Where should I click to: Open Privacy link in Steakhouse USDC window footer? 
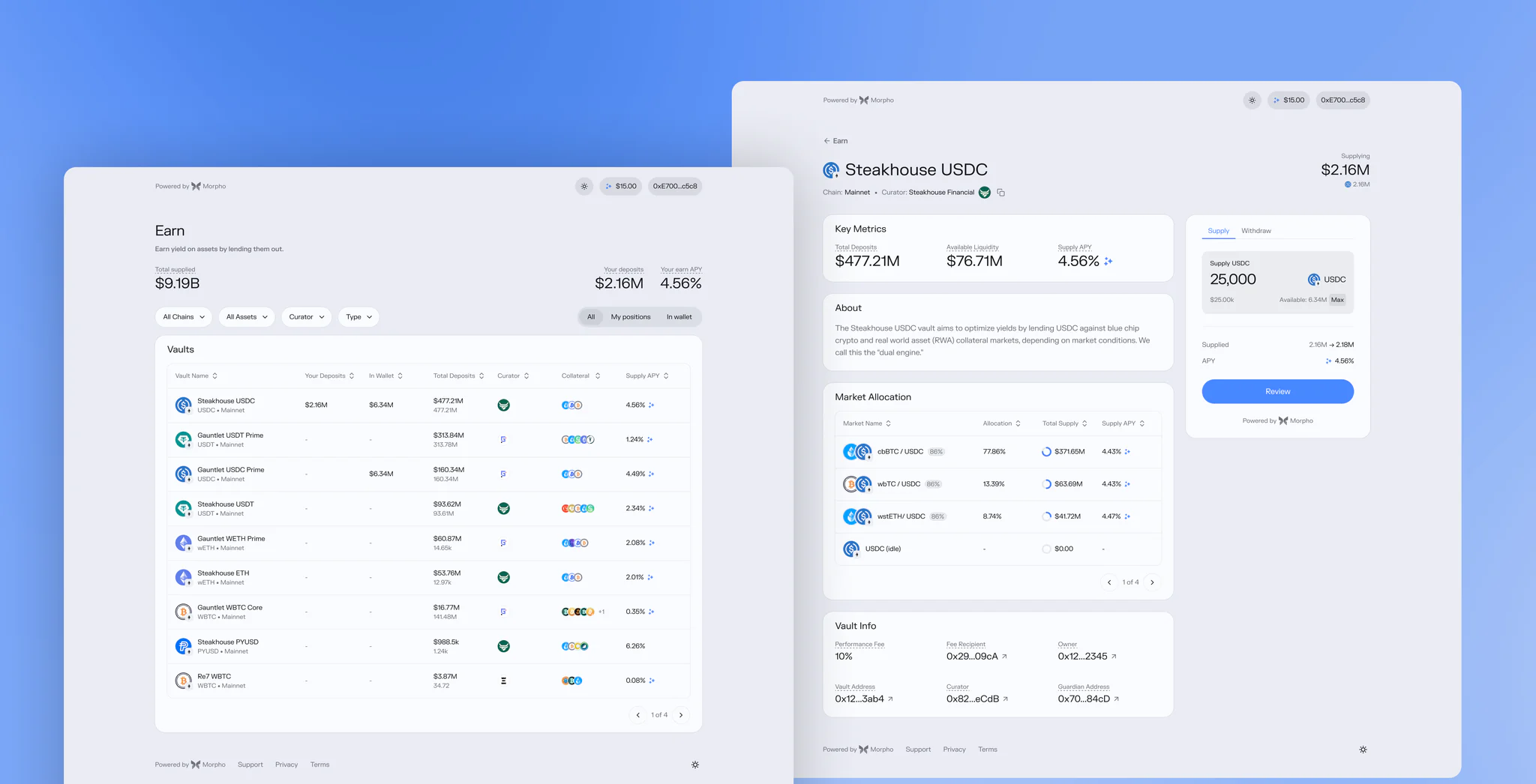tap(954, 750)
